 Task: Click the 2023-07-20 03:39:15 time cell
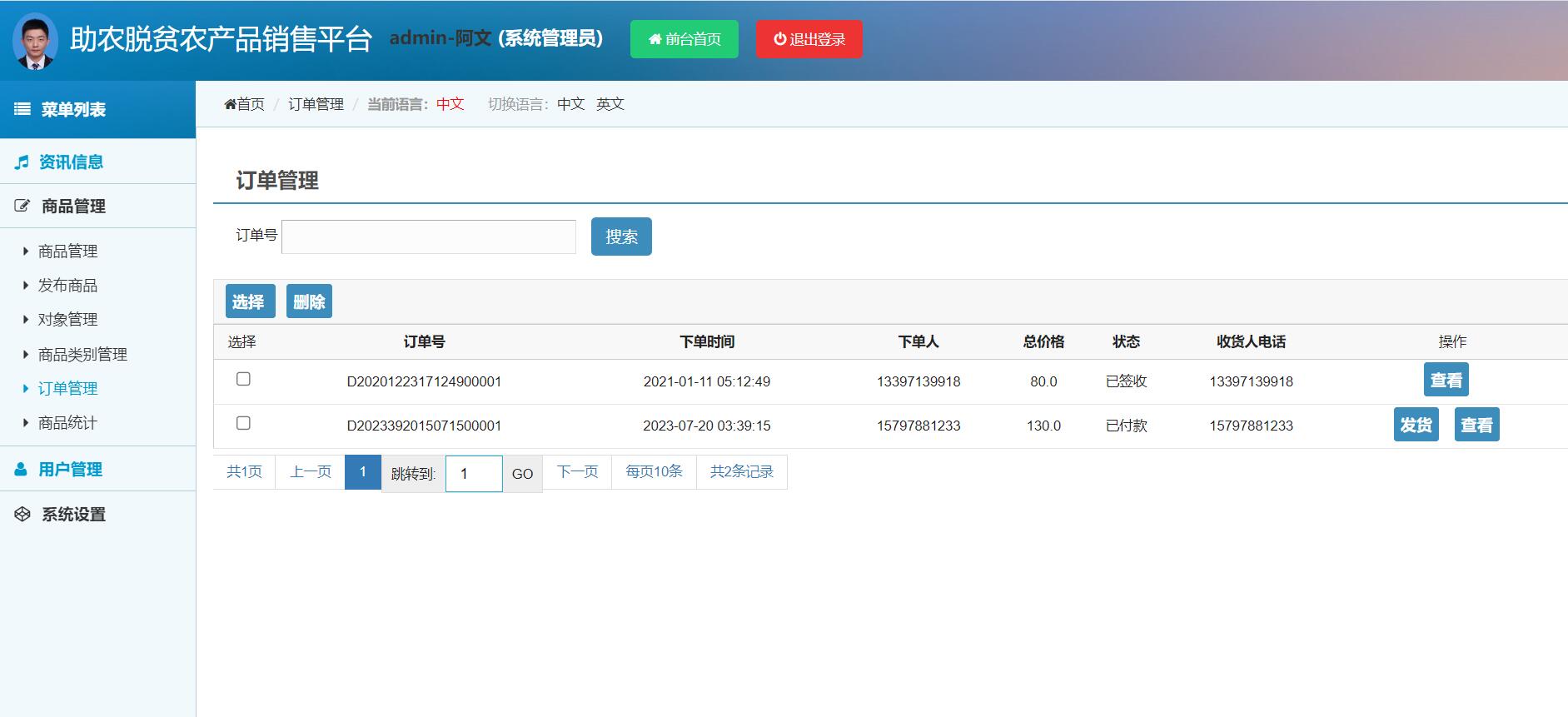pyautogui.click(x=707, y=426)
